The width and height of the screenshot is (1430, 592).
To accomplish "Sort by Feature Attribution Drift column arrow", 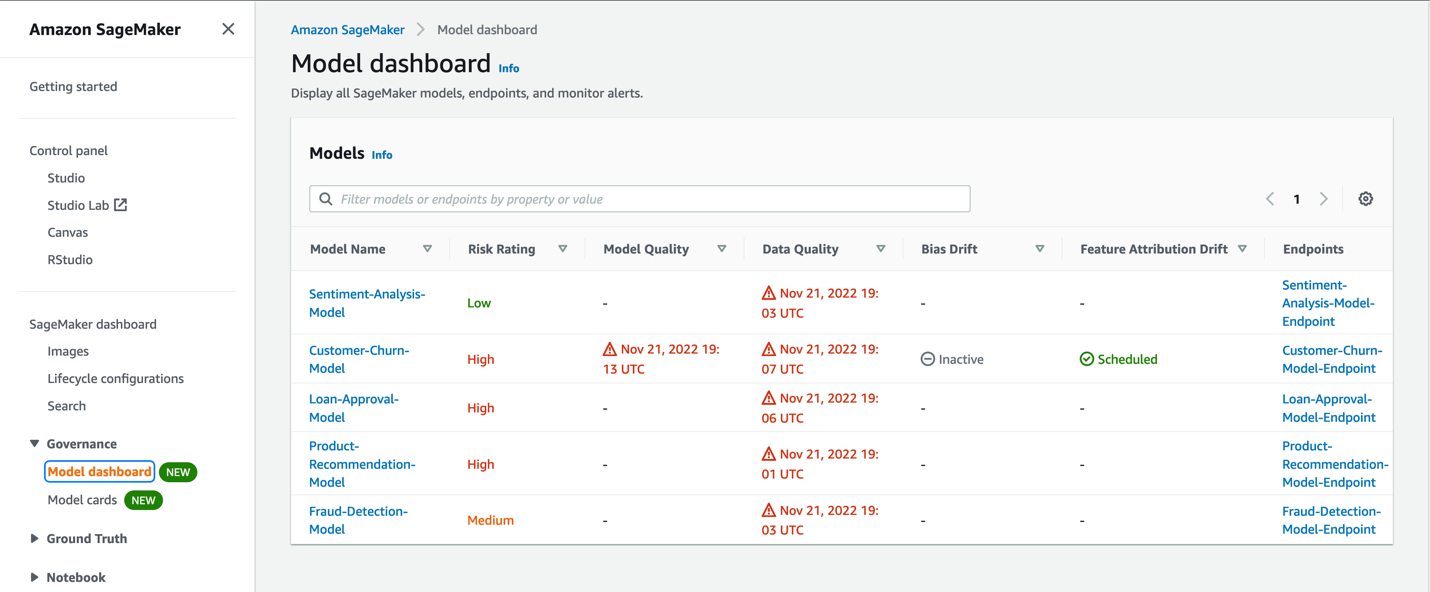I will [x=1243, y=249].
